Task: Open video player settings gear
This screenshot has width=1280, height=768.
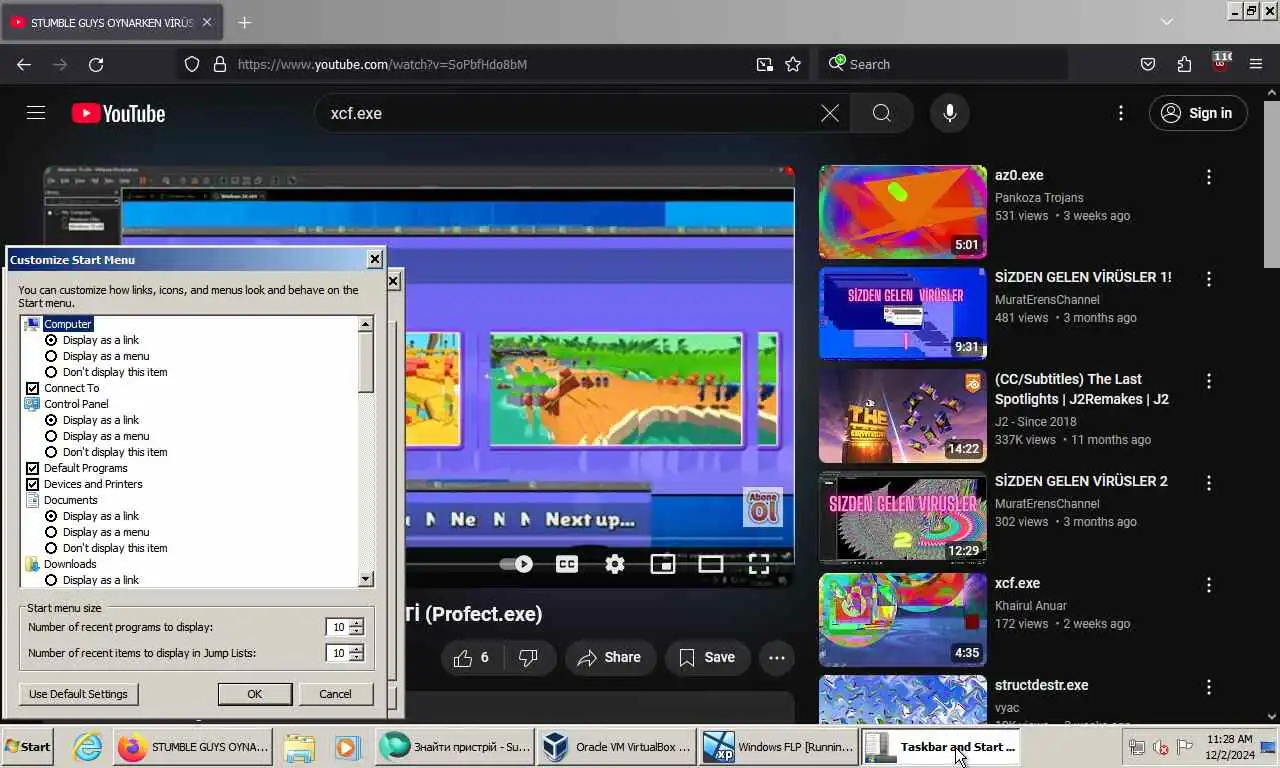Action: (x=615, y=564)
